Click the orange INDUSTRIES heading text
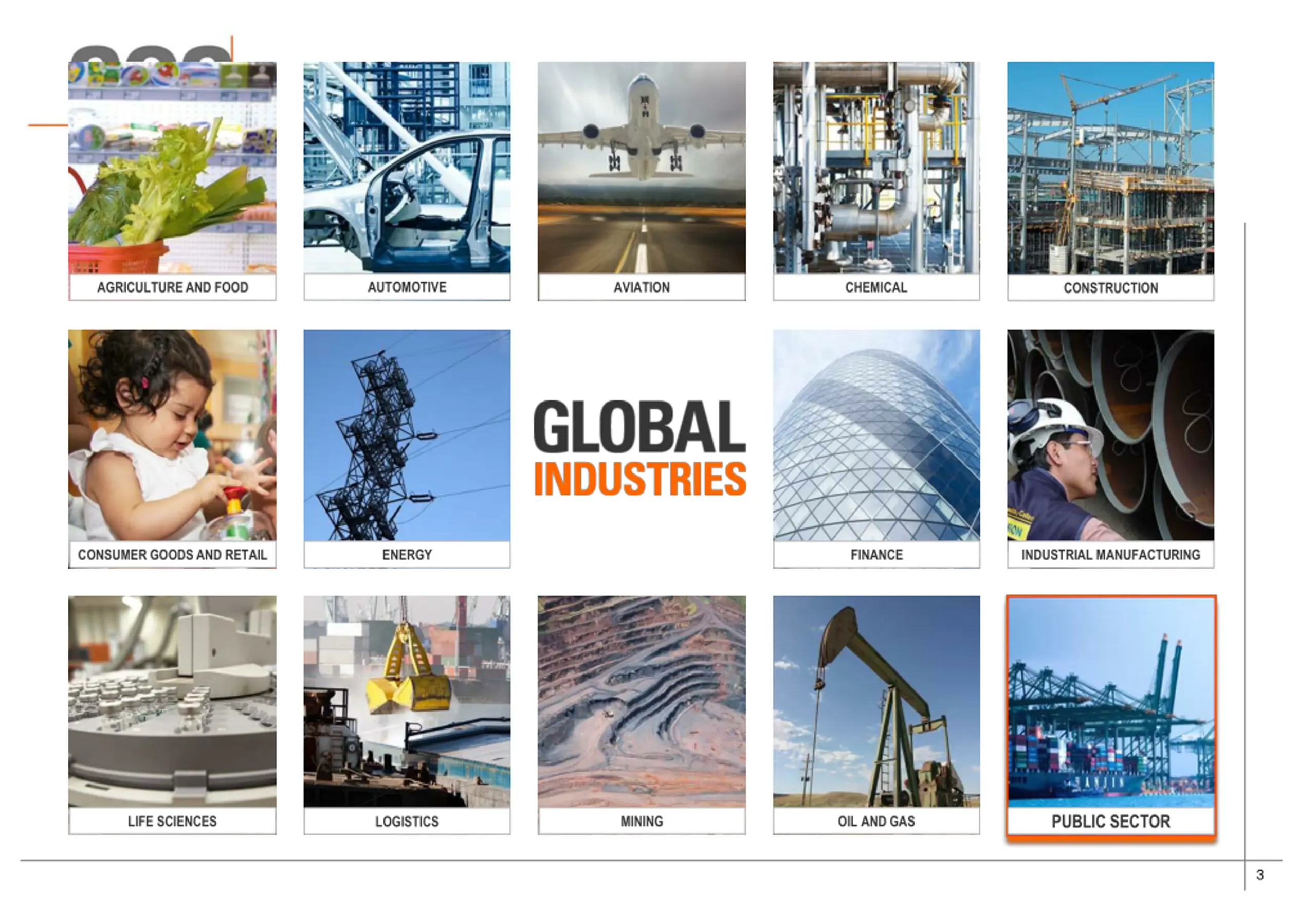Screen dimensions: 1316x911 tap(639, 478)
